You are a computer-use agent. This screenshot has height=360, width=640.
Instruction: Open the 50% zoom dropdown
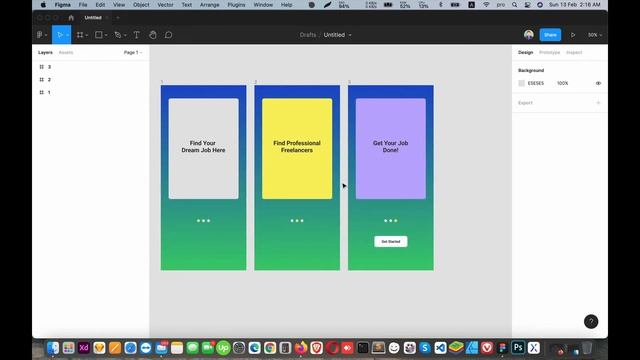595,35
